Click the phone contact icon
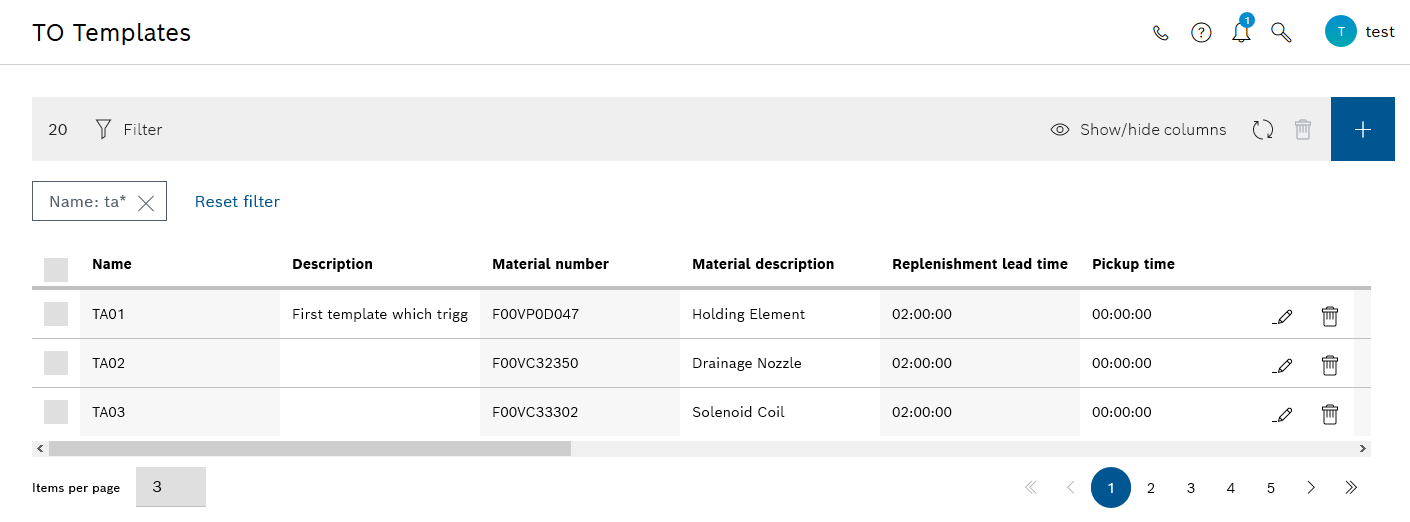The image size is (1410, 522). tap(1161, 32)
